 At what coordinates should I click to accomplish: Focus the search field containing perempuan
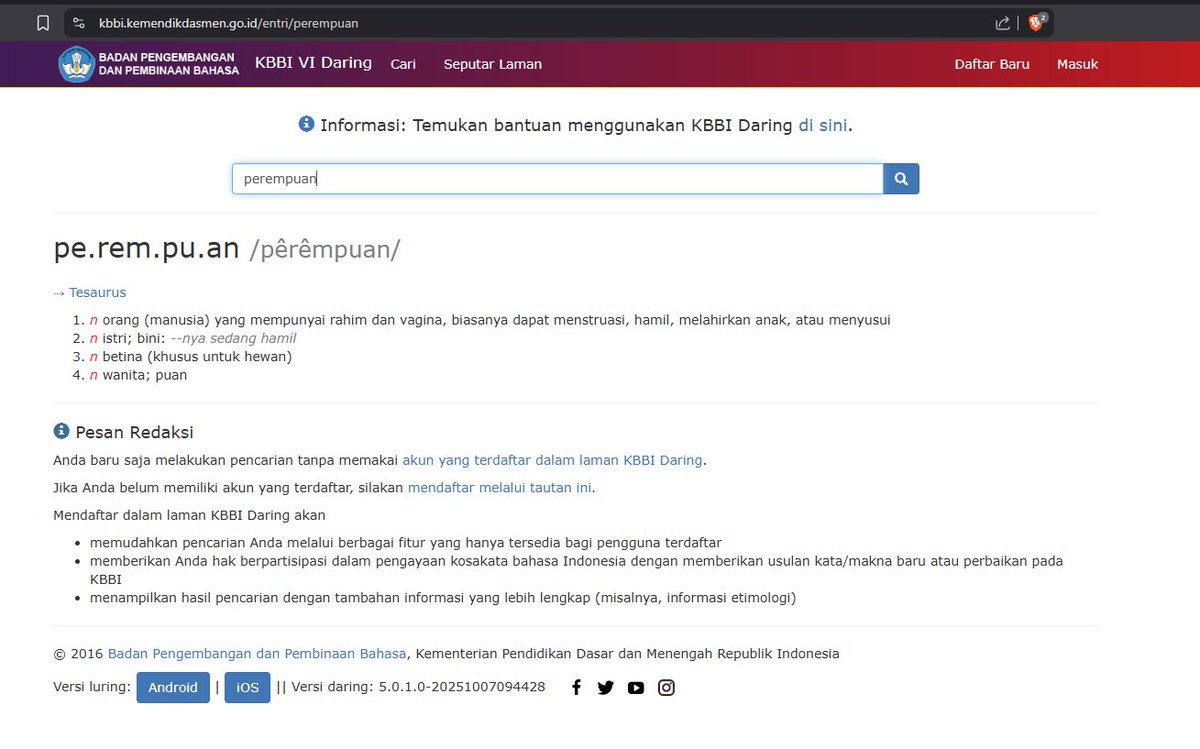[558, 179]
